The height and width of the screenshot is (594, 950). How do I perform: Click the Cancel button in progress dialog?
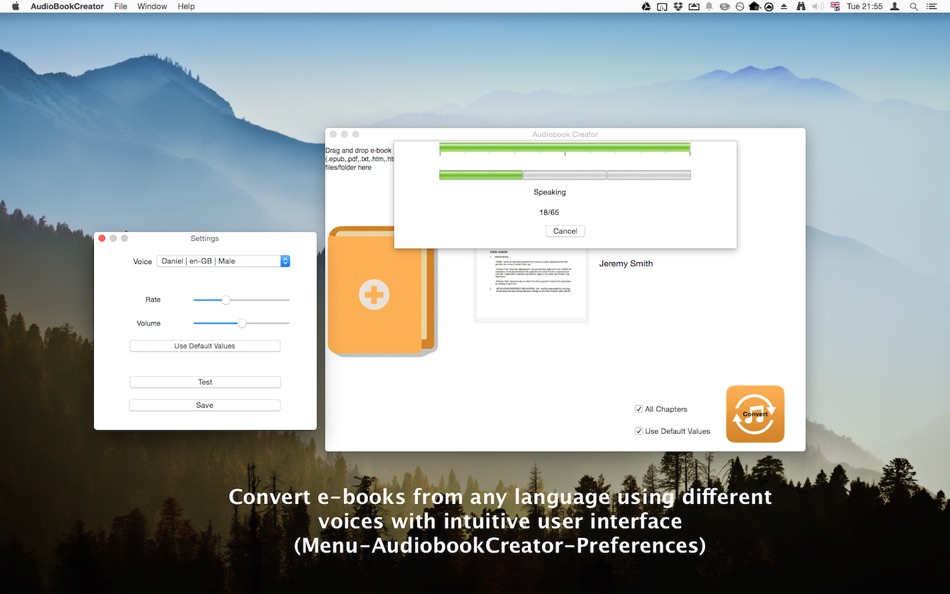point(565,231)
